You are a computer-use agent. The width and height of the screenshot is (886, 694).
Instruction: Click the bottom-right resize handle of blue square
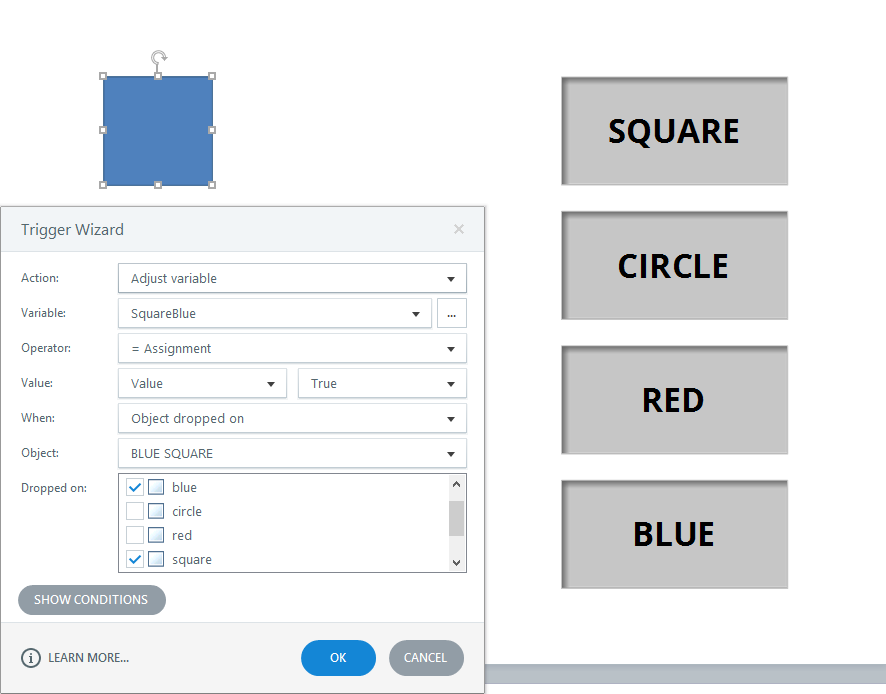click(212, 185)
